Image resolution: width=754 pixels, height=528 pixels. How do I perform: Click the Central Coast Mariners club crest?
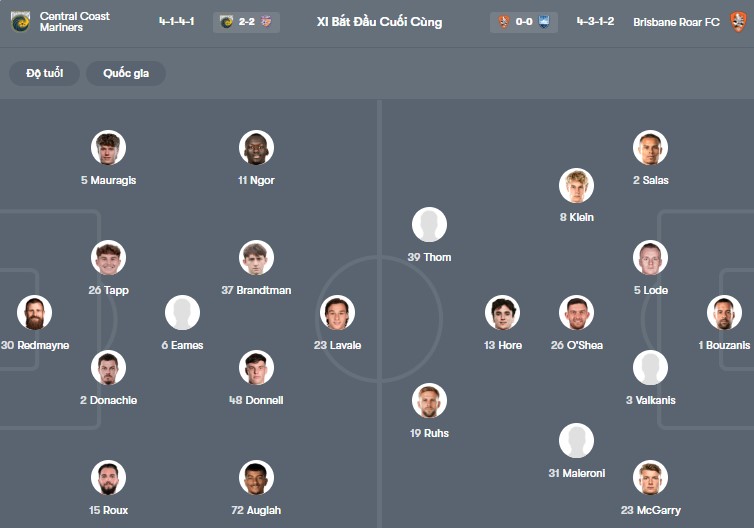click(x=20, y=22)
